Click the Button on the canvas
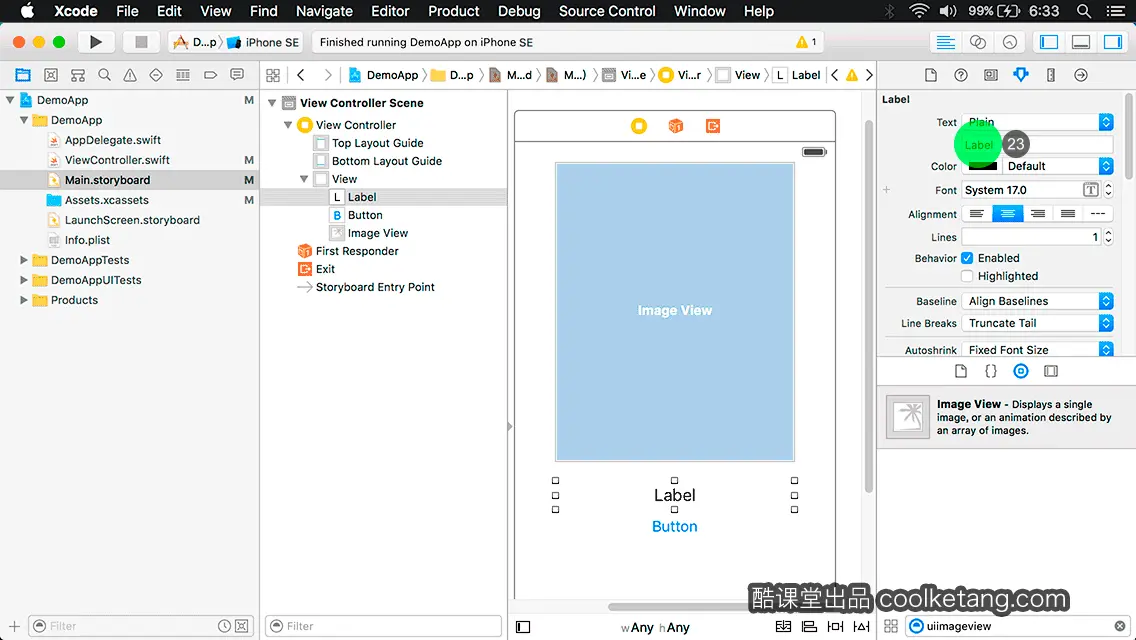The image size is (1136, 640). tap(674, 526)
